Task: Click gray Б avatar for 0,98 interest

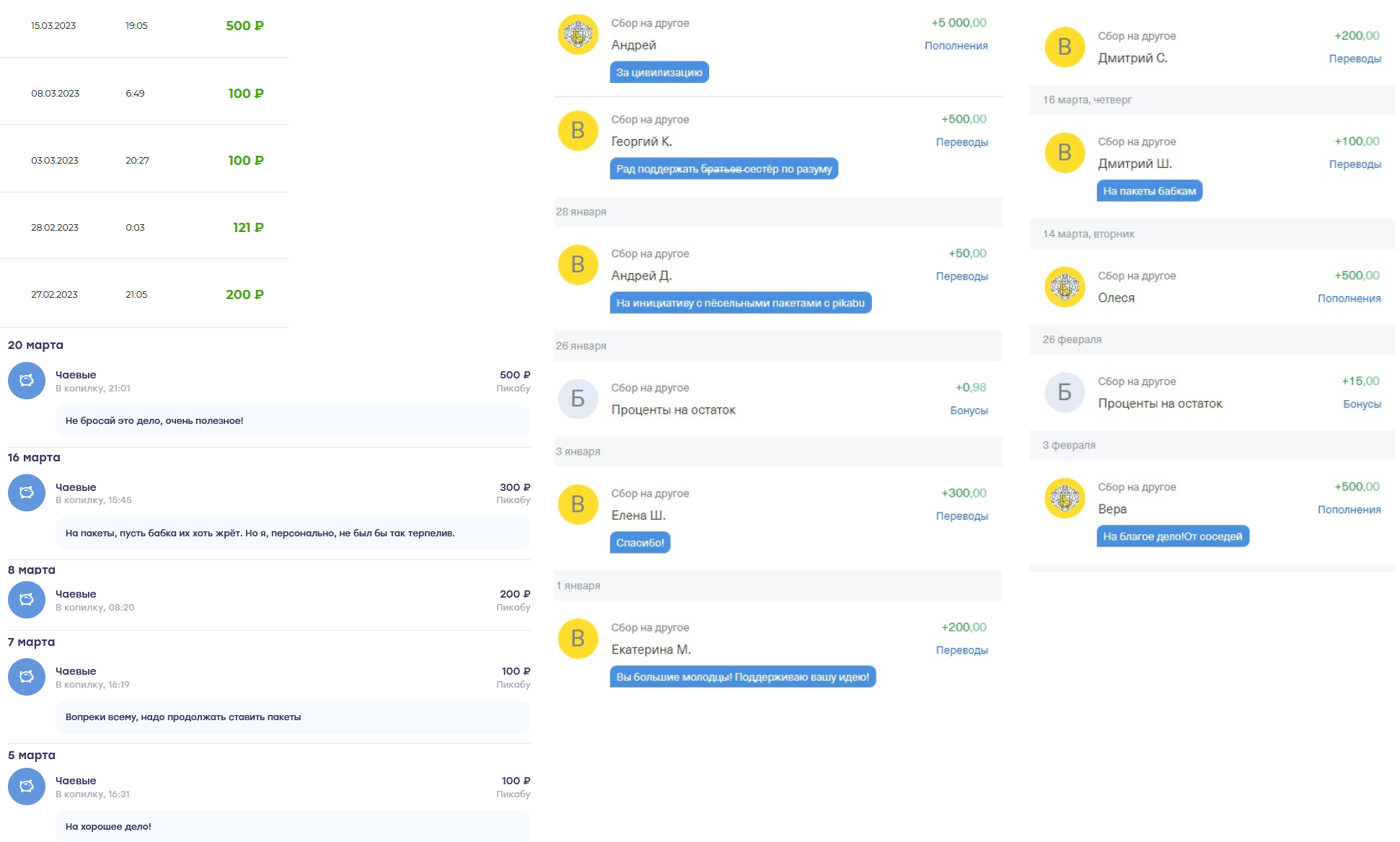Action: pos(578,399)
